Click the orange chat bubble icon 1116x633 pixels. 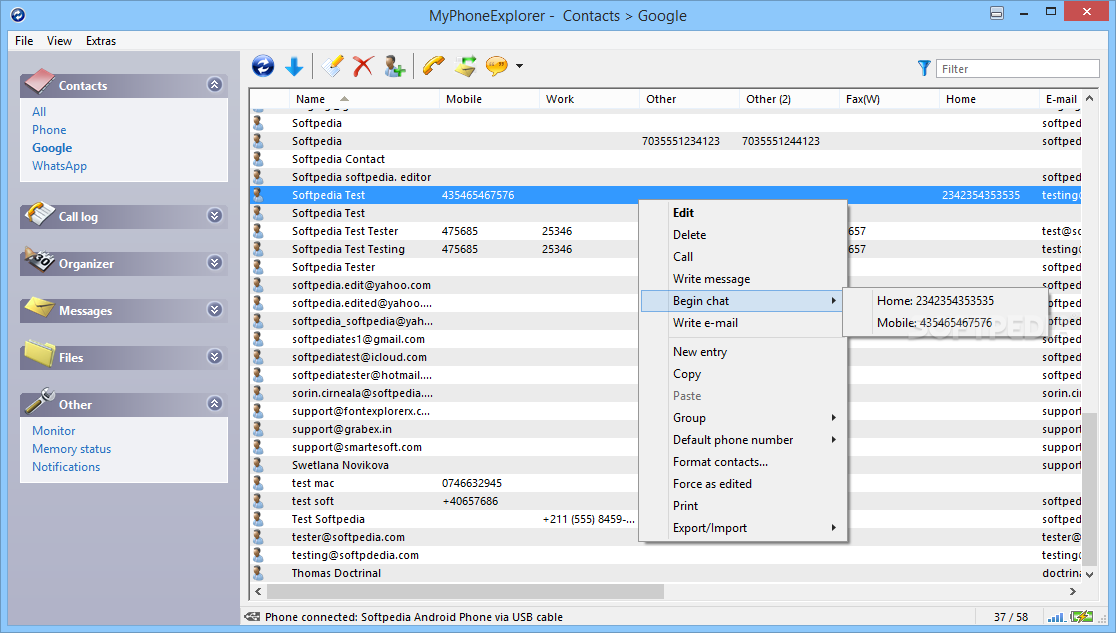[497, 66]
